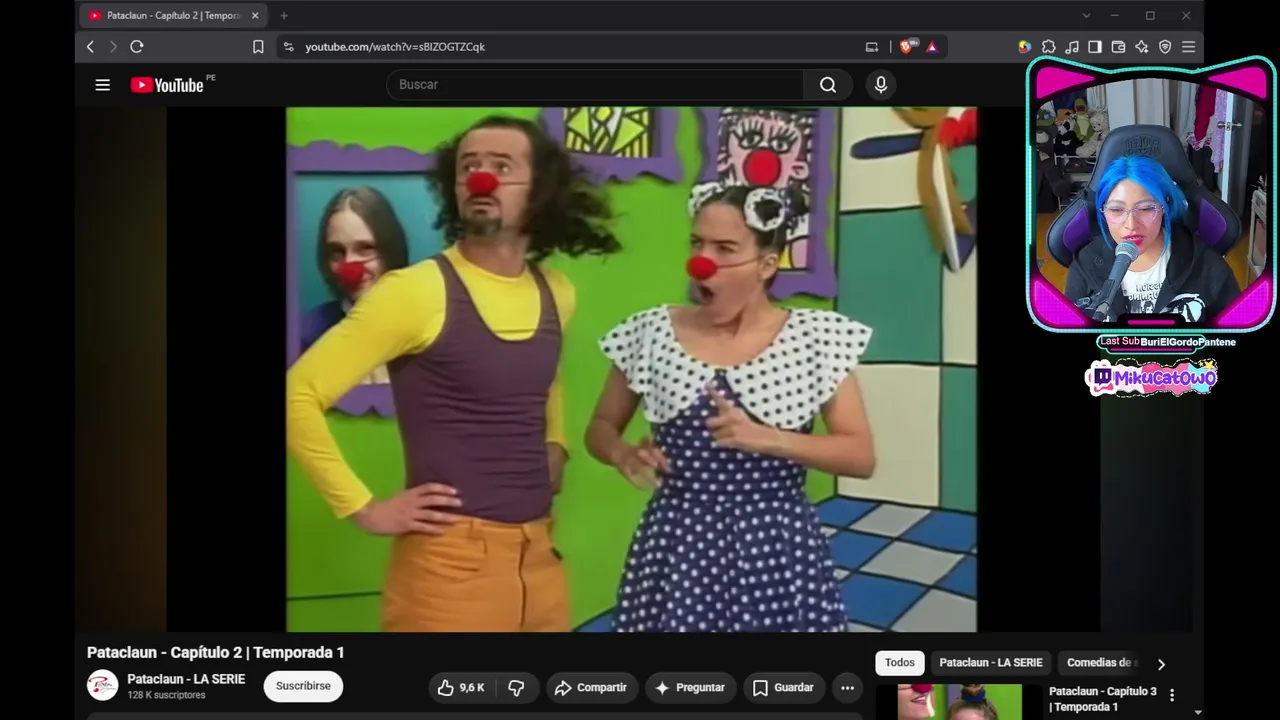The height and width of the screenshot is (720, 1280).
Task: Open the Pataclaun - LA SERIE channel name
Action: point(186,679)
